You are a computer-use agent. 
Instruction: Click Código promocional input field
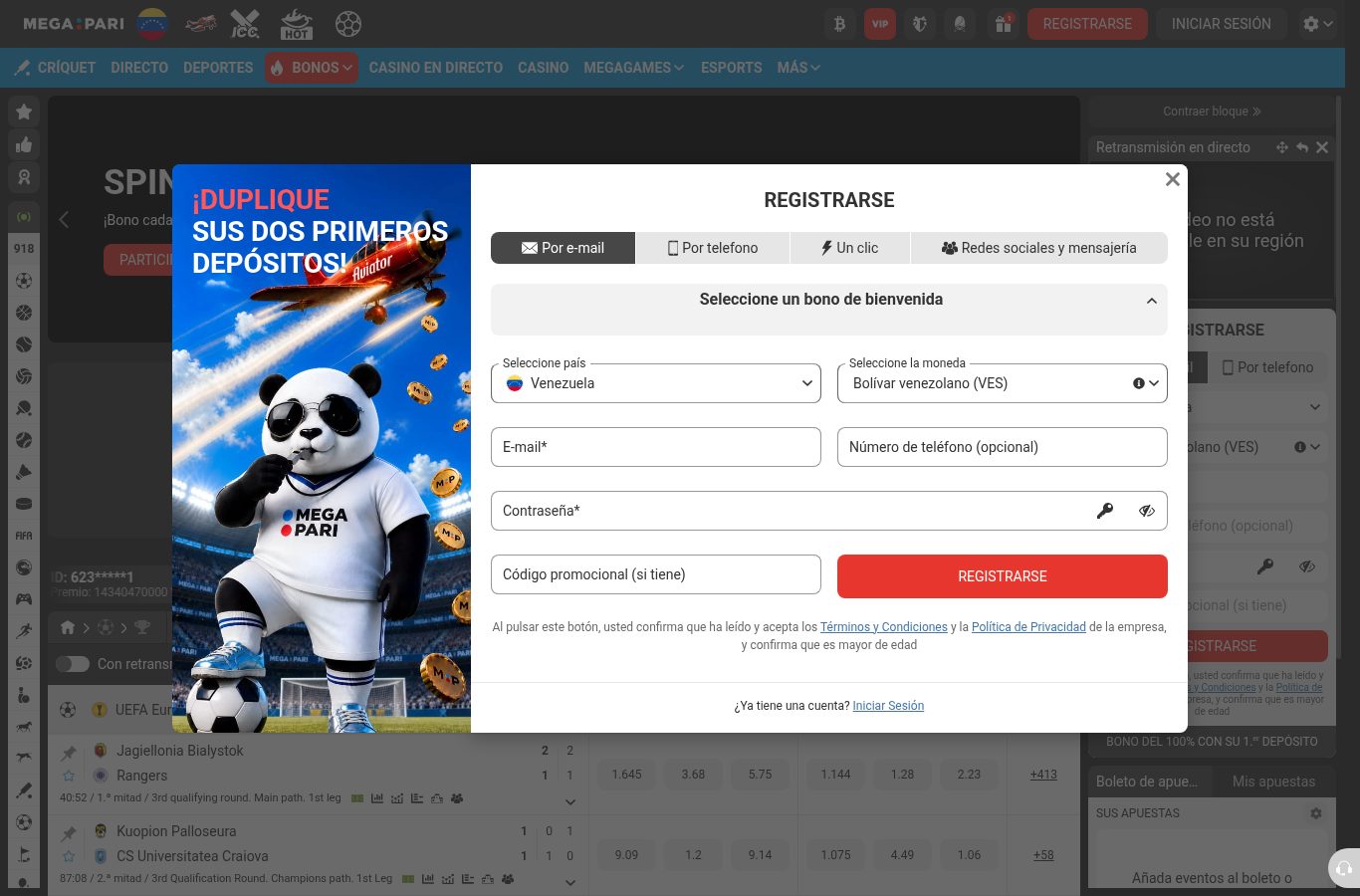tap(656, 574)
